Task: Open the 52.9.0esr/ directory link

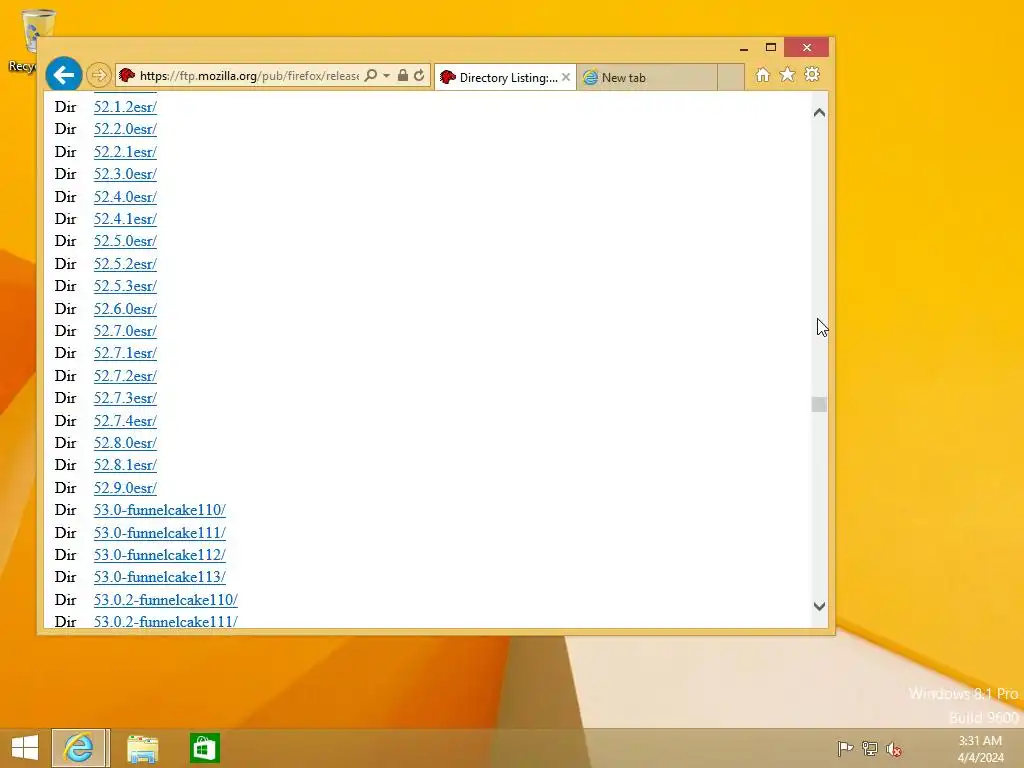Action: pyautogui.click(x=125, y=488)
